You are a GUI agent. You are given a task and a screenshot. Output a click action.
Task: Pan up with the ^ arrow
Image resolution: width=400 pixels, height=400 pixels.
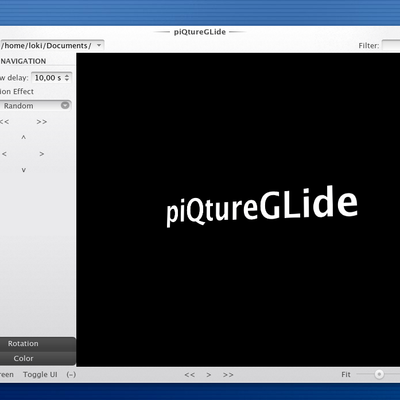click(23, 137)
